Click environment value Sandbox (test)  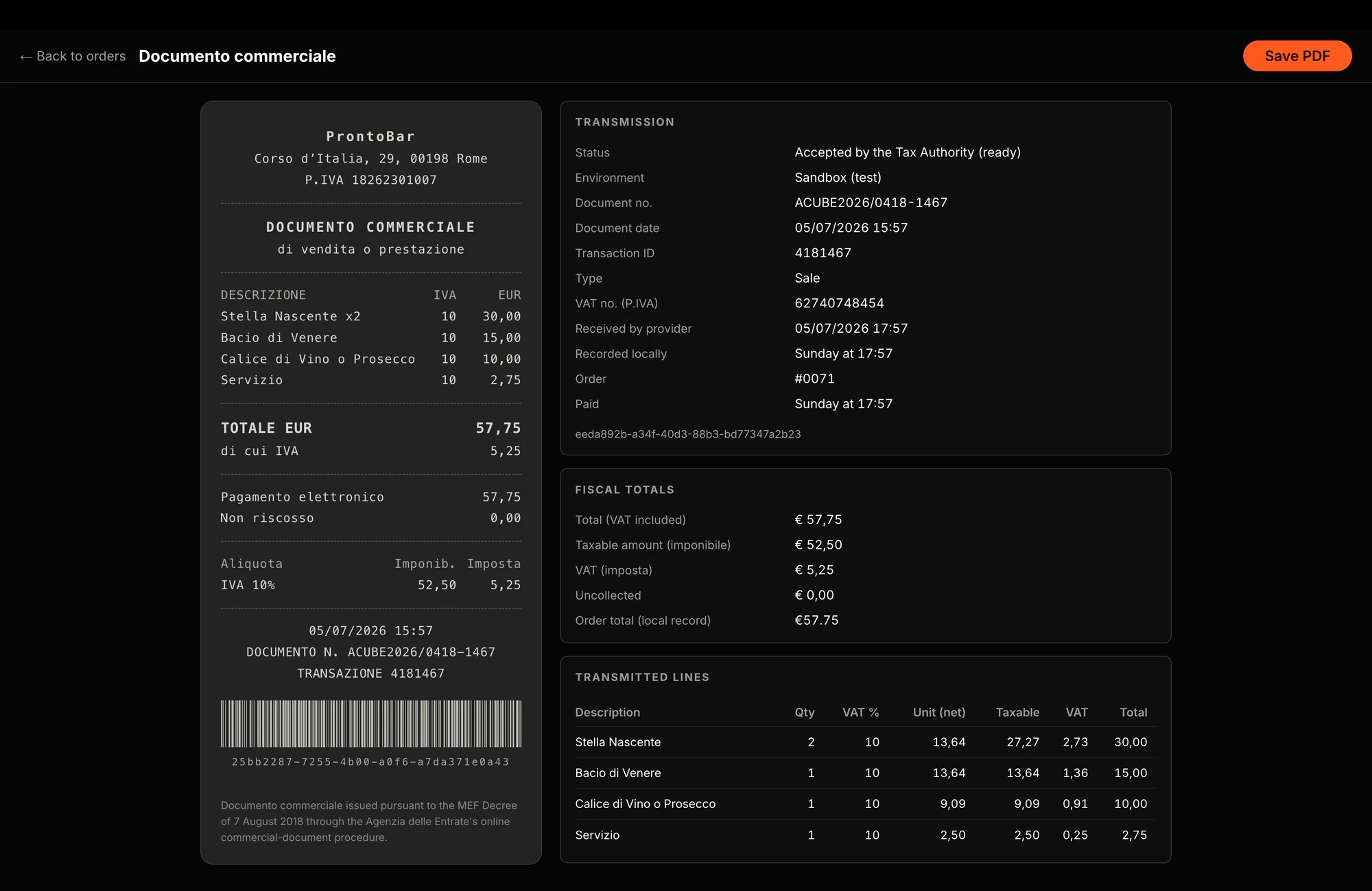point(838,178)
